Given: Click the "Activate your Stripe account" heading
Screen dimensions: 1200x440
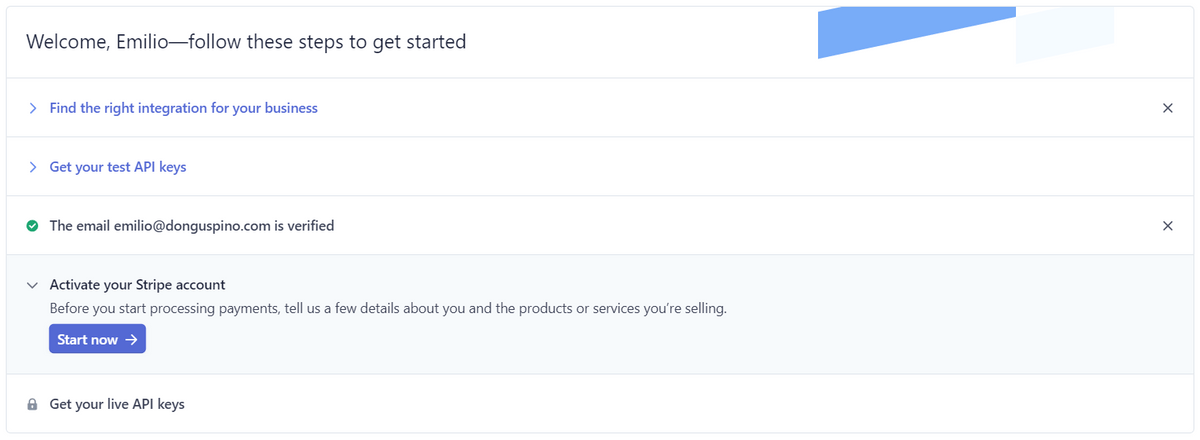Looking at the screenshot, I should pyautogui.click(x=137, y=285).
